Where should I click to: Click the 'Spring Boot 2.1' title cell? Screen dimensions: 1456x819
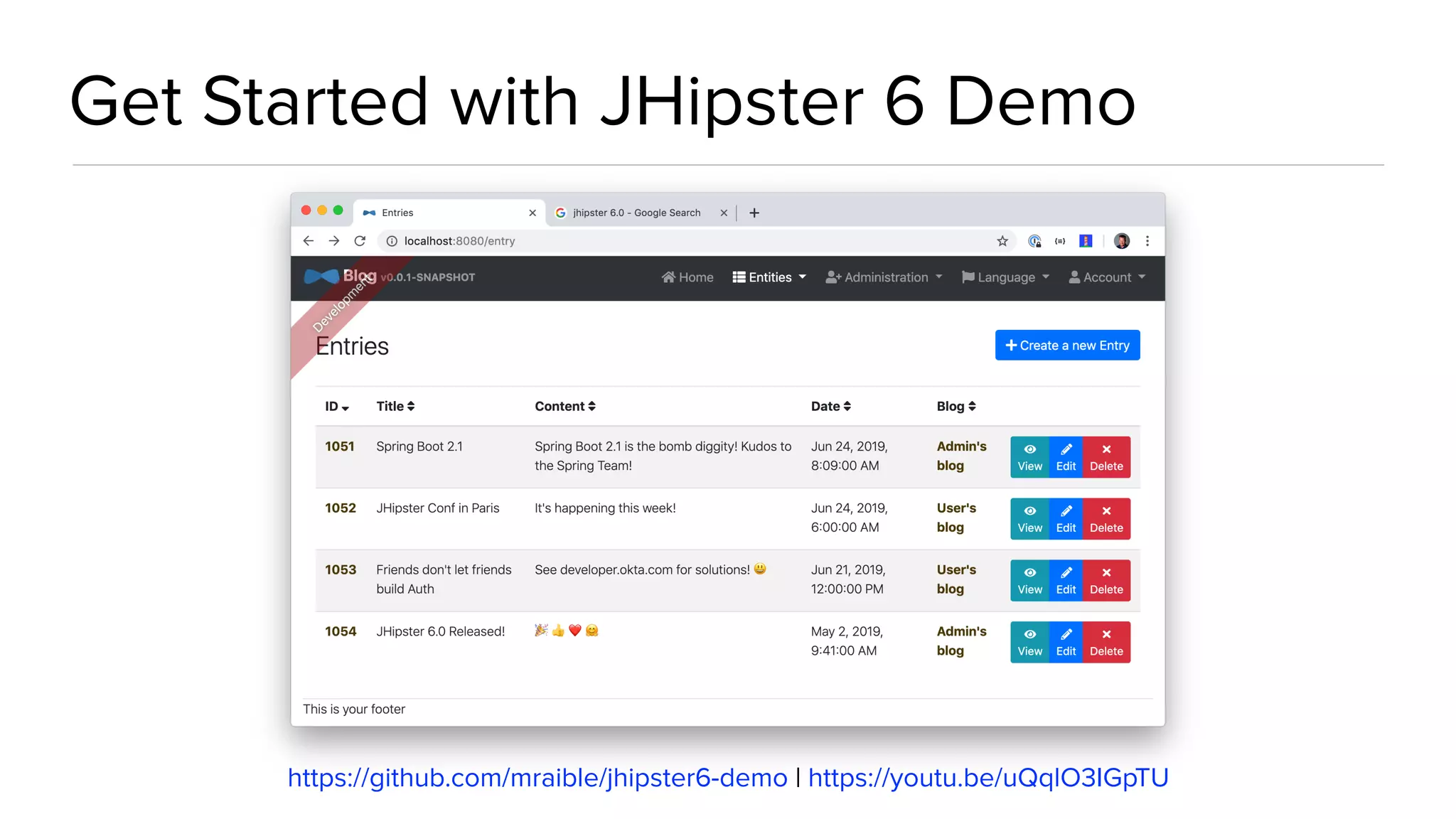(x=419, y=446)
